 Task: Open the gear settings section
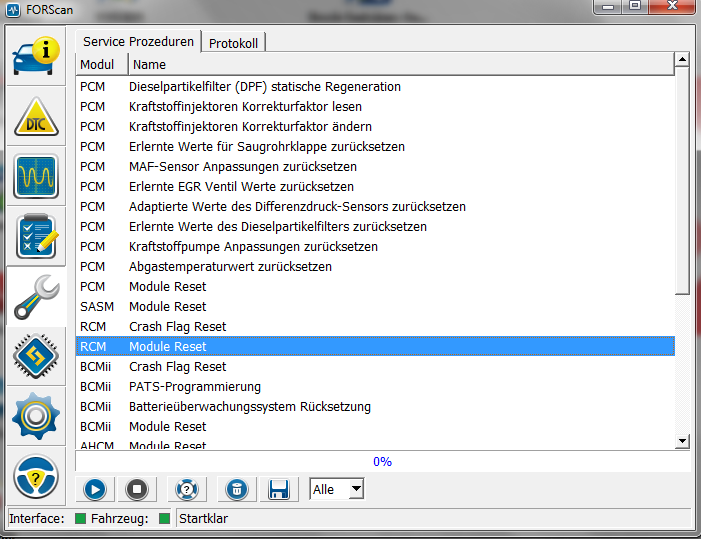(35, 417)
